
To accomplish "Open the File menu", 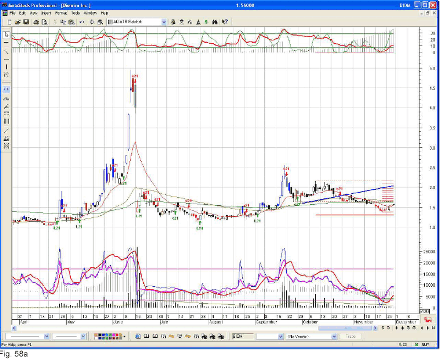I will point(13,13).
